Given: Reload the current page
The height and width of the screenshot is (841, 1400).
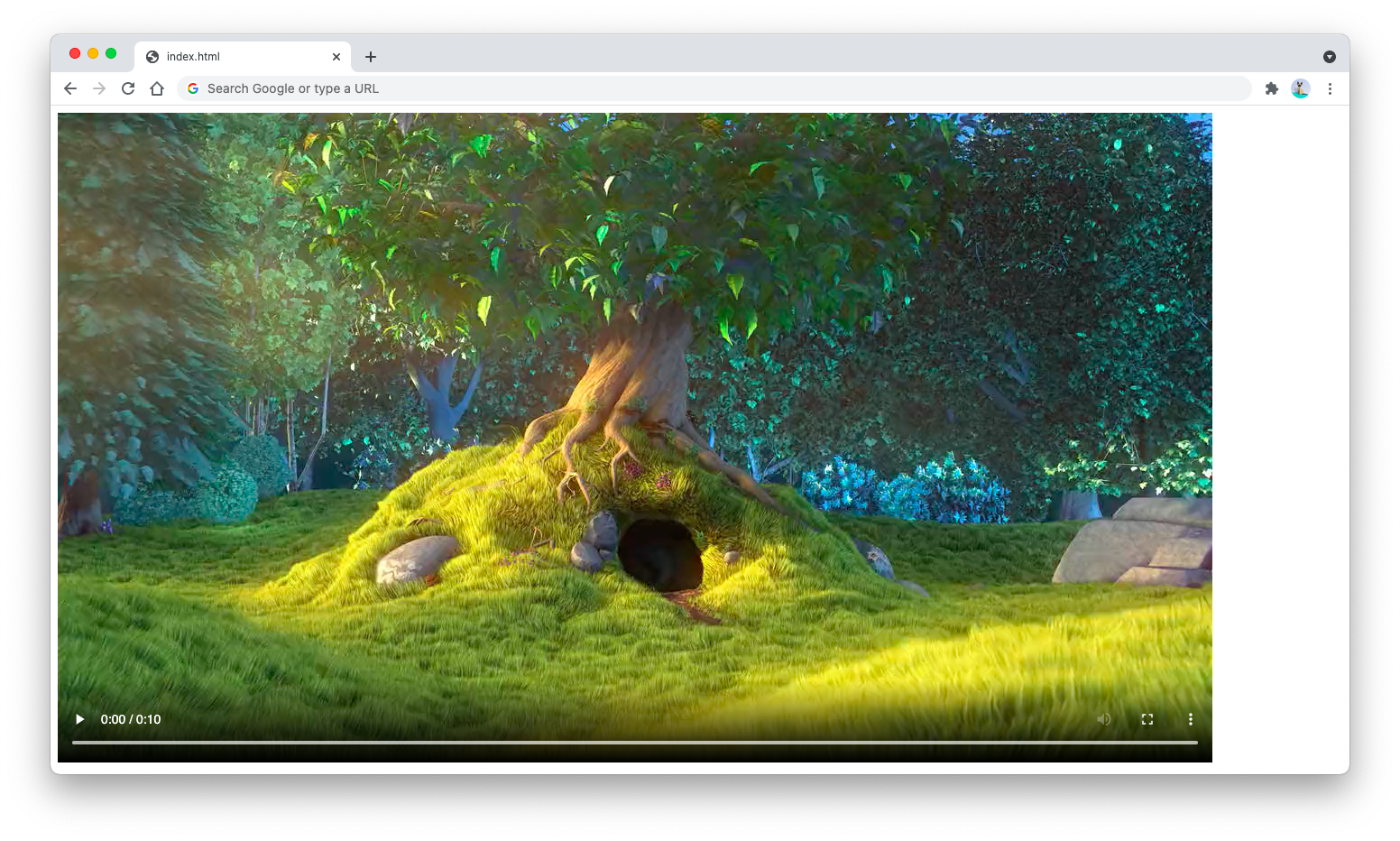Looking at the screenshot, I should click(128, 88).
